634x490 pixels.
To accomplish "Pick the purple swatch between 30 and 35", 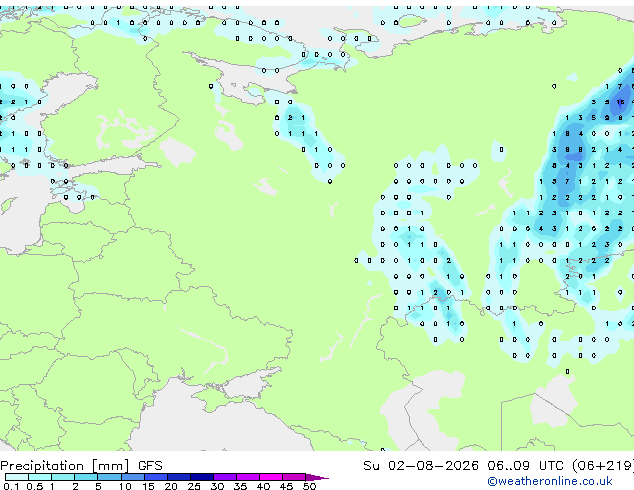I will pyautogui.click(x=225, y=477).
